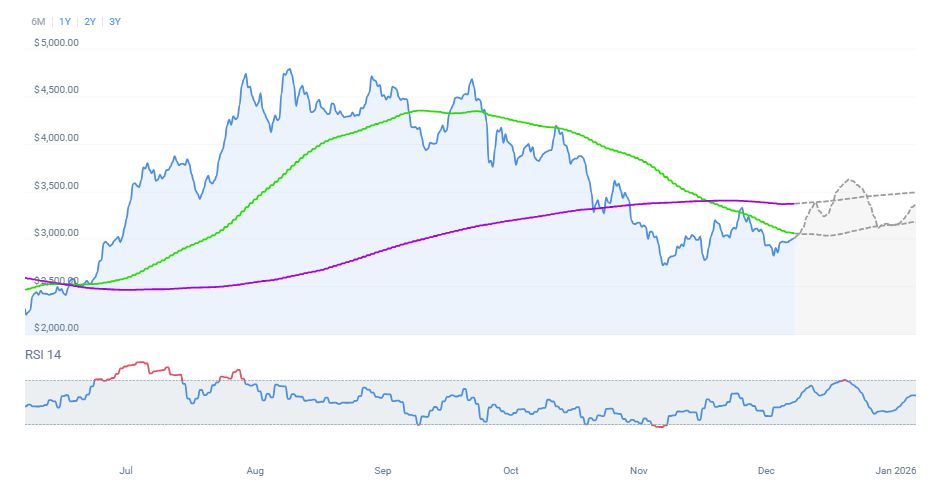The height and width of the screenshot is (487, 937).
Task: Click the $3,000.00 price axis label
Action: click(56, 233)
